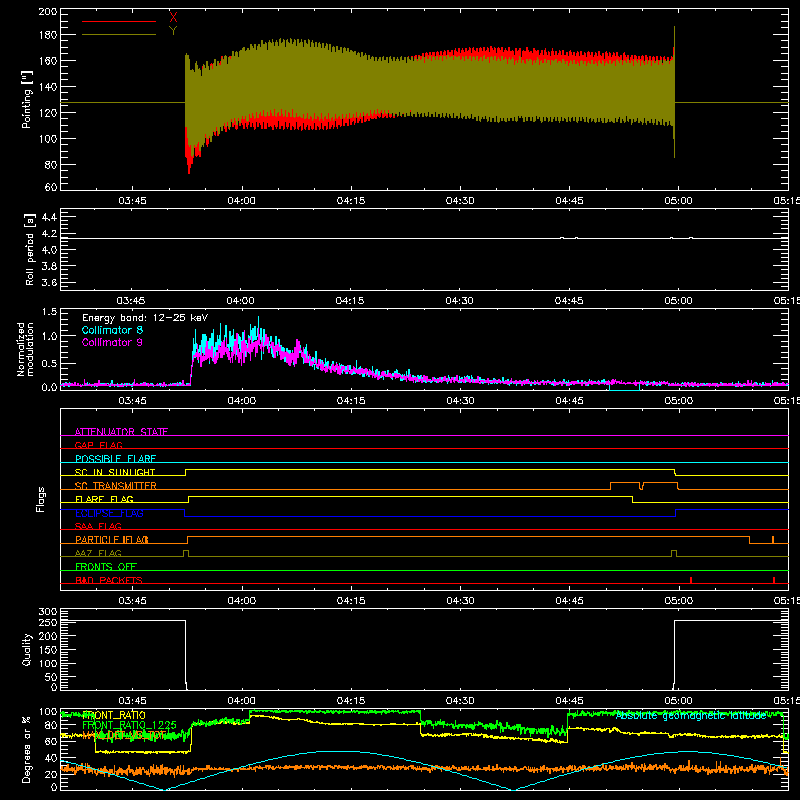The height and width of the screenshot is (800, 800).
Task: Click the ECLIPSE_FLAG label
Action: click(109, 513)
